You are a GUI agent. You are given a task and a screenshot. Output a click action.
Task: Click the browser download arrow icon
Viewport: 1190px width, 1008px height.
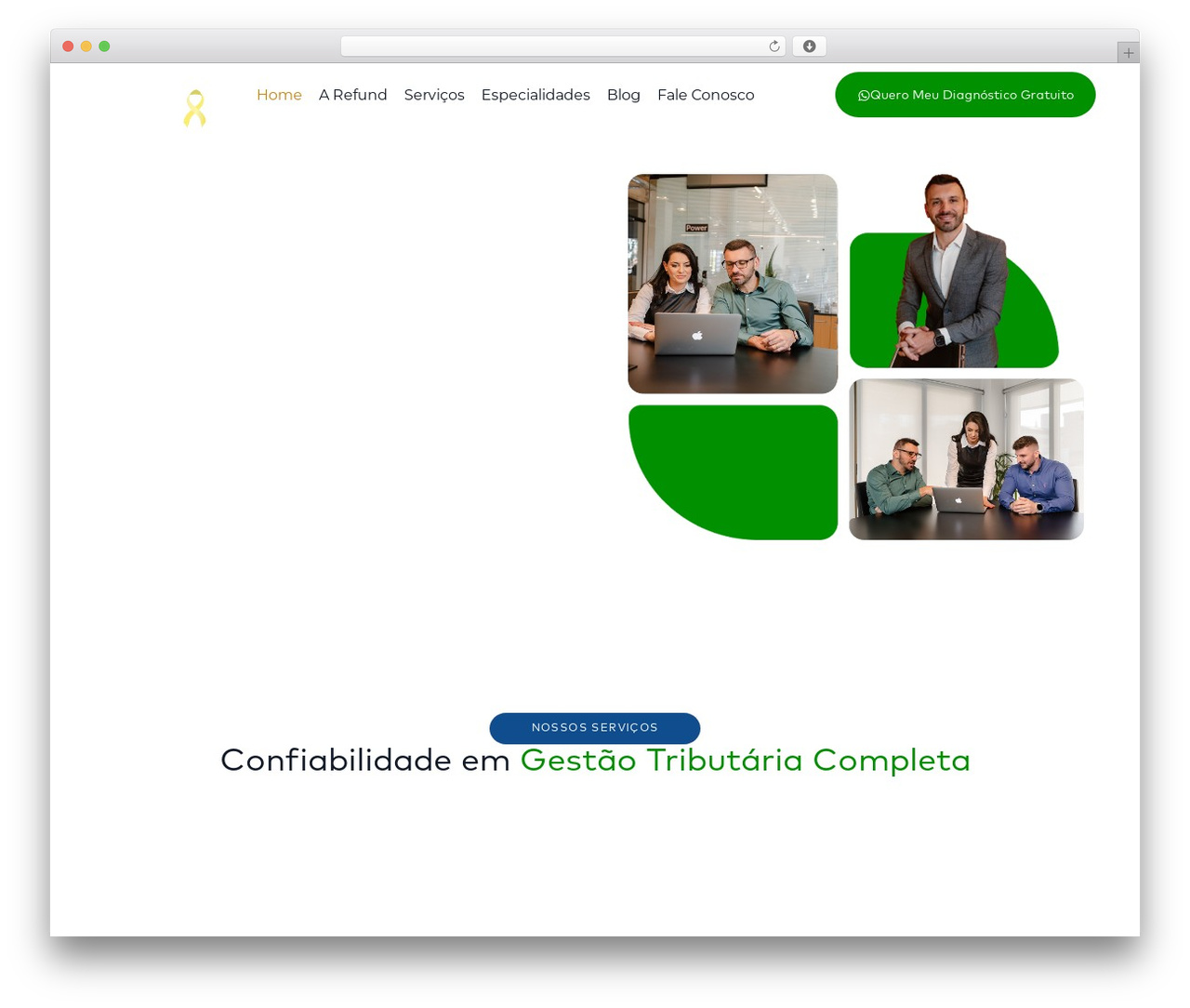(x=809, y=46)
